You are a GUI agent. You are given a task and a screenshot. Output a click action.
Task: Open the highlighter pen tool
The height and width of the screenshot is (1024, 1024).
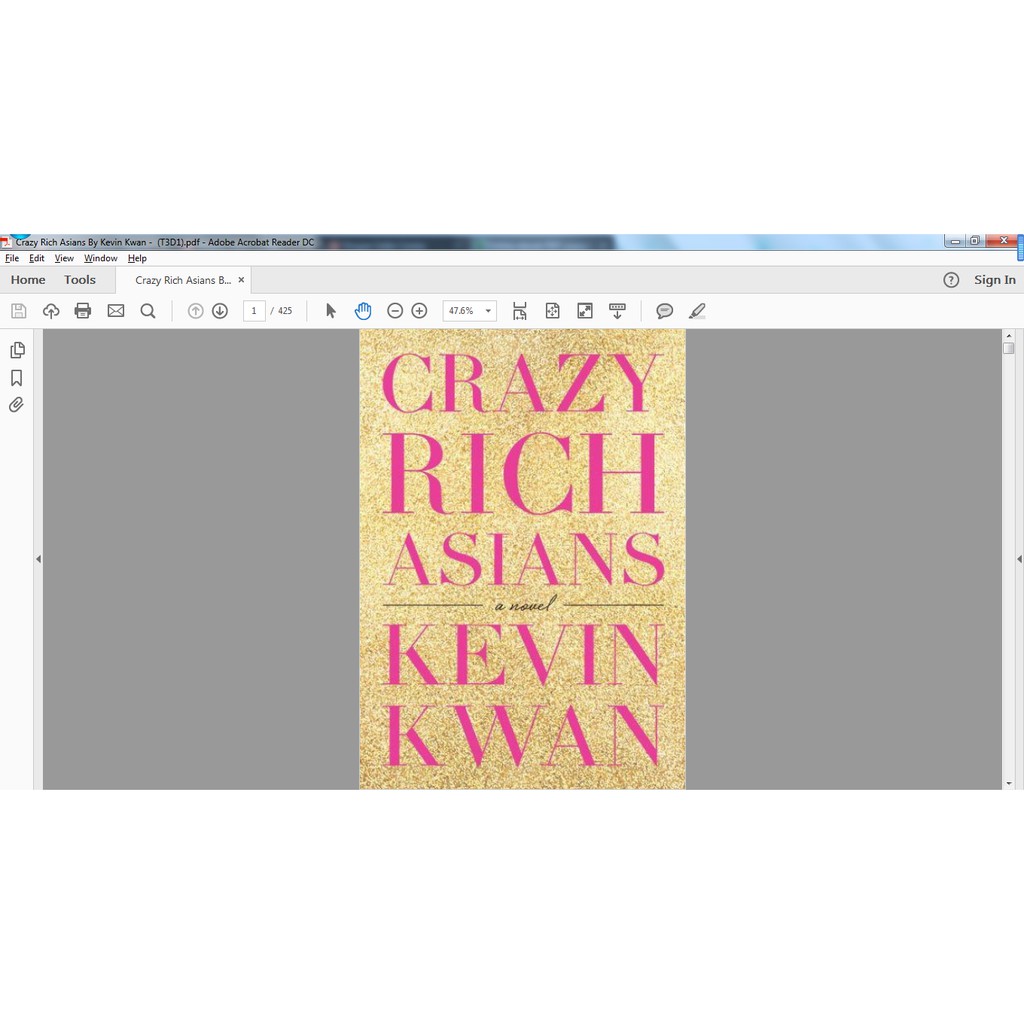(697, 311)
